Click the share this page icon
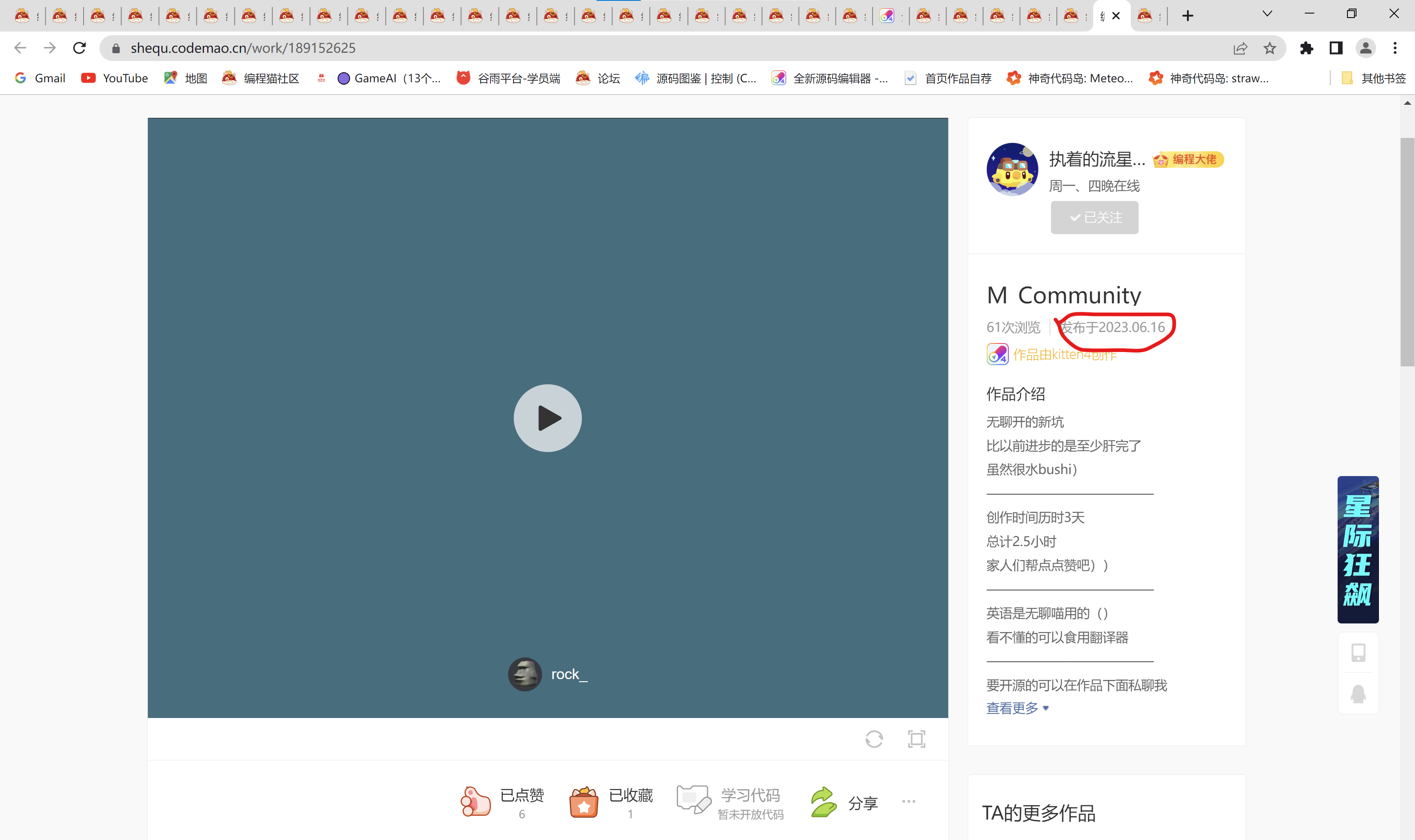 1239,48
